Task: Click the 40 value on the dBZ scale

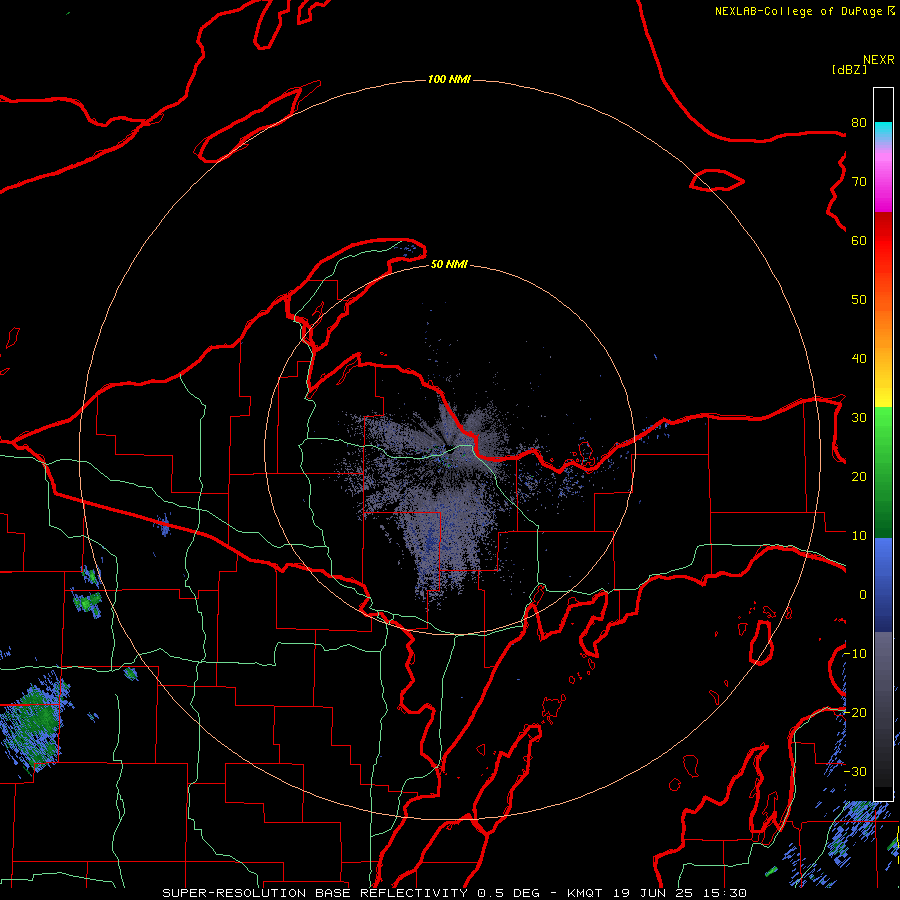Action: [x=859, y=359]
